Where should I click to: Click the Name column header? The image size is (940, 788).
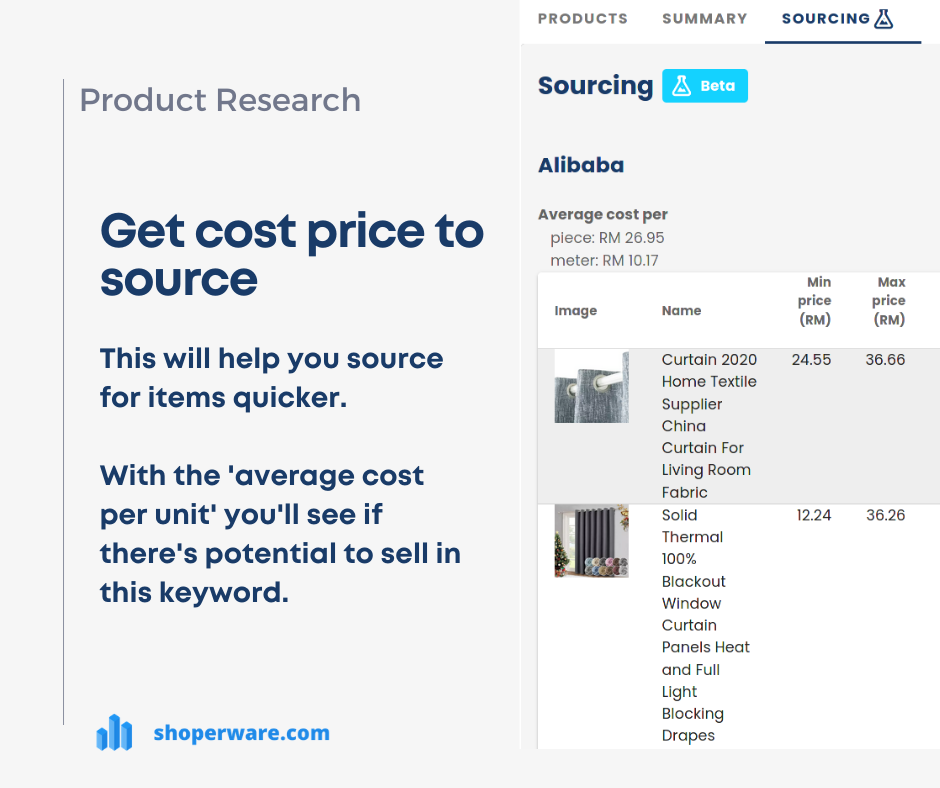click(681, 310)
